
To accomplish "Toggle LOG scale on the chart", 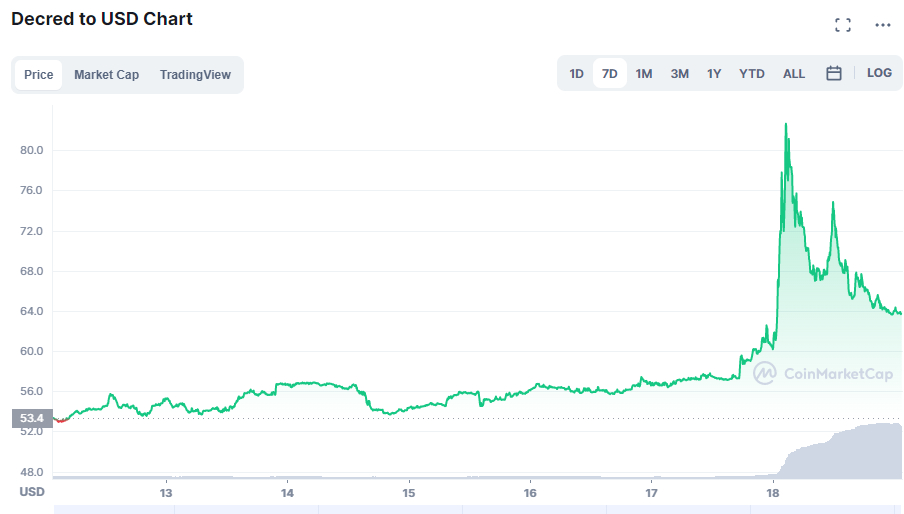I will click(879, 73).
